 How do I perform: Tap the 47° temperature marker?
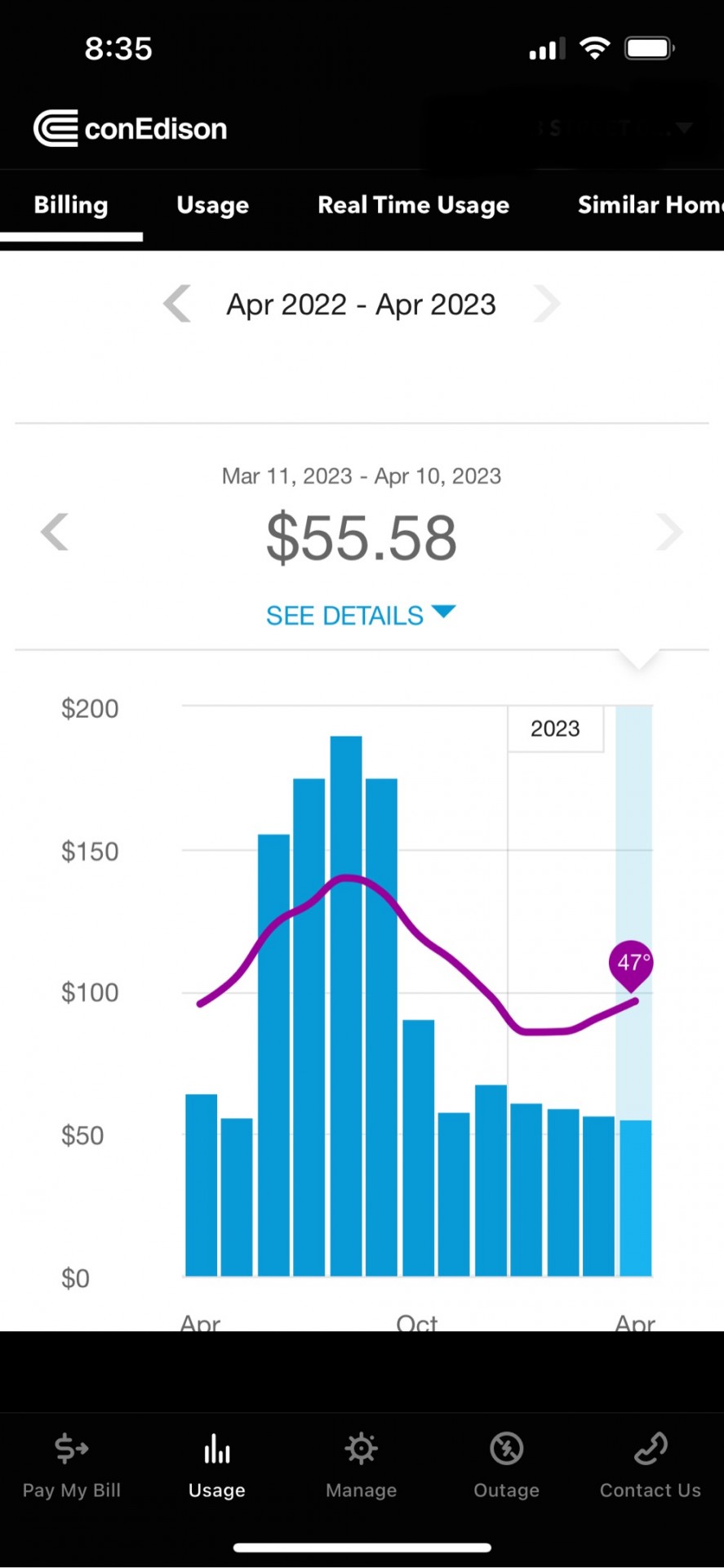tap(631, 964)
